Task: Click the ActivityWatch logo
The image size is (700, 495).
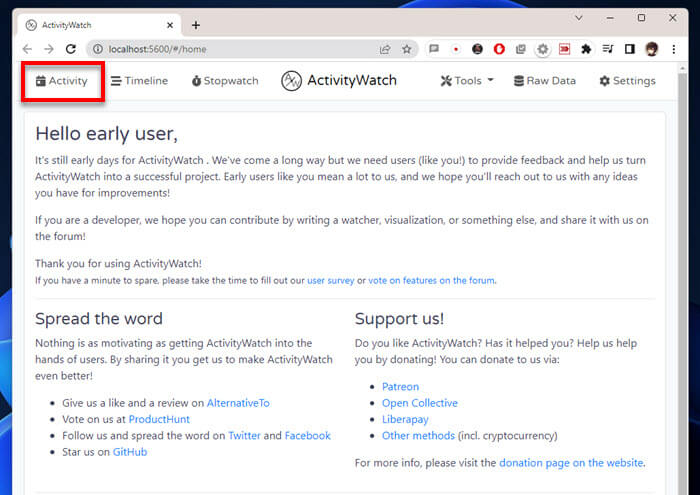Action: (x=338, y=81)
